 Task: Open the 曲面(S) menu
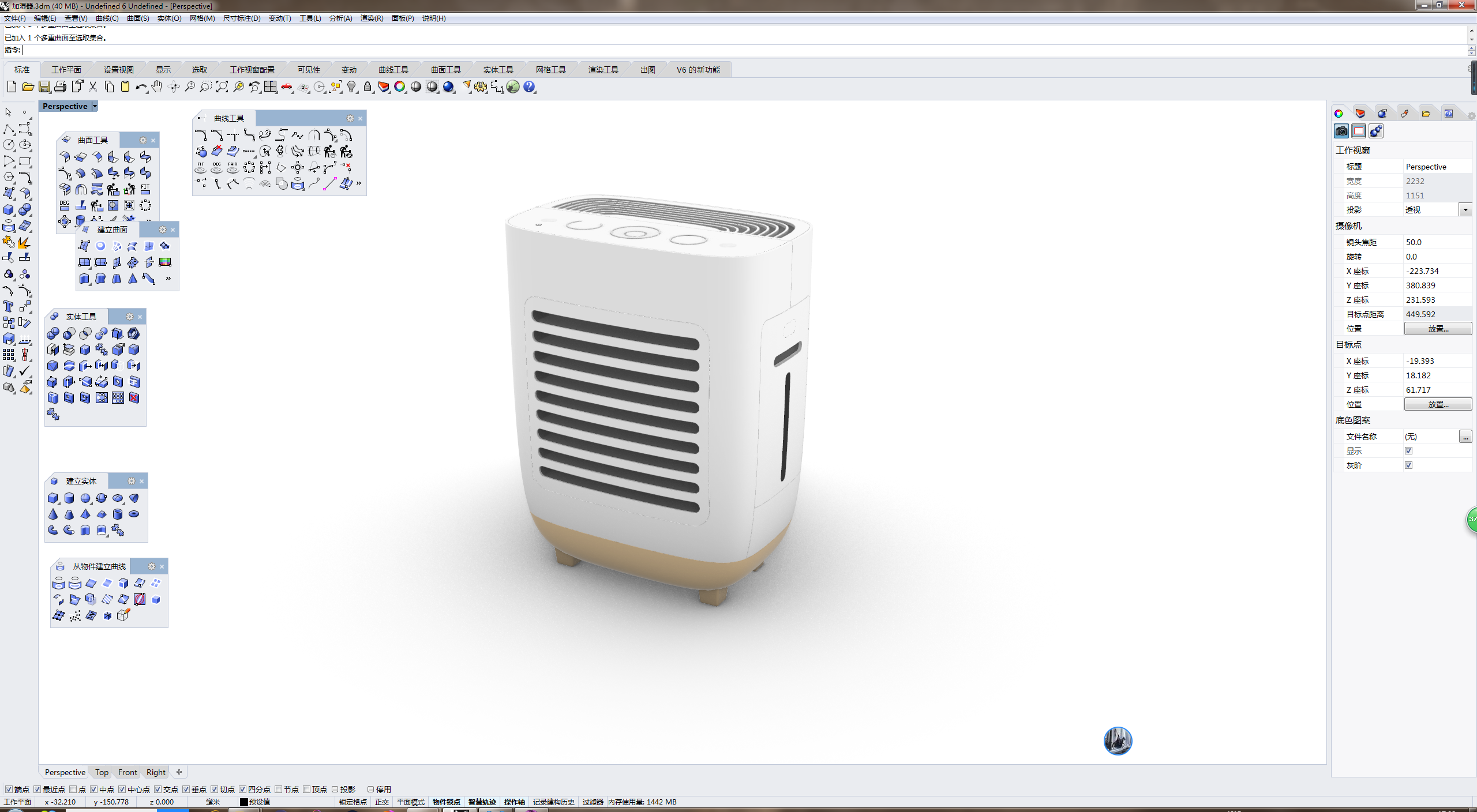pos(138,18)
